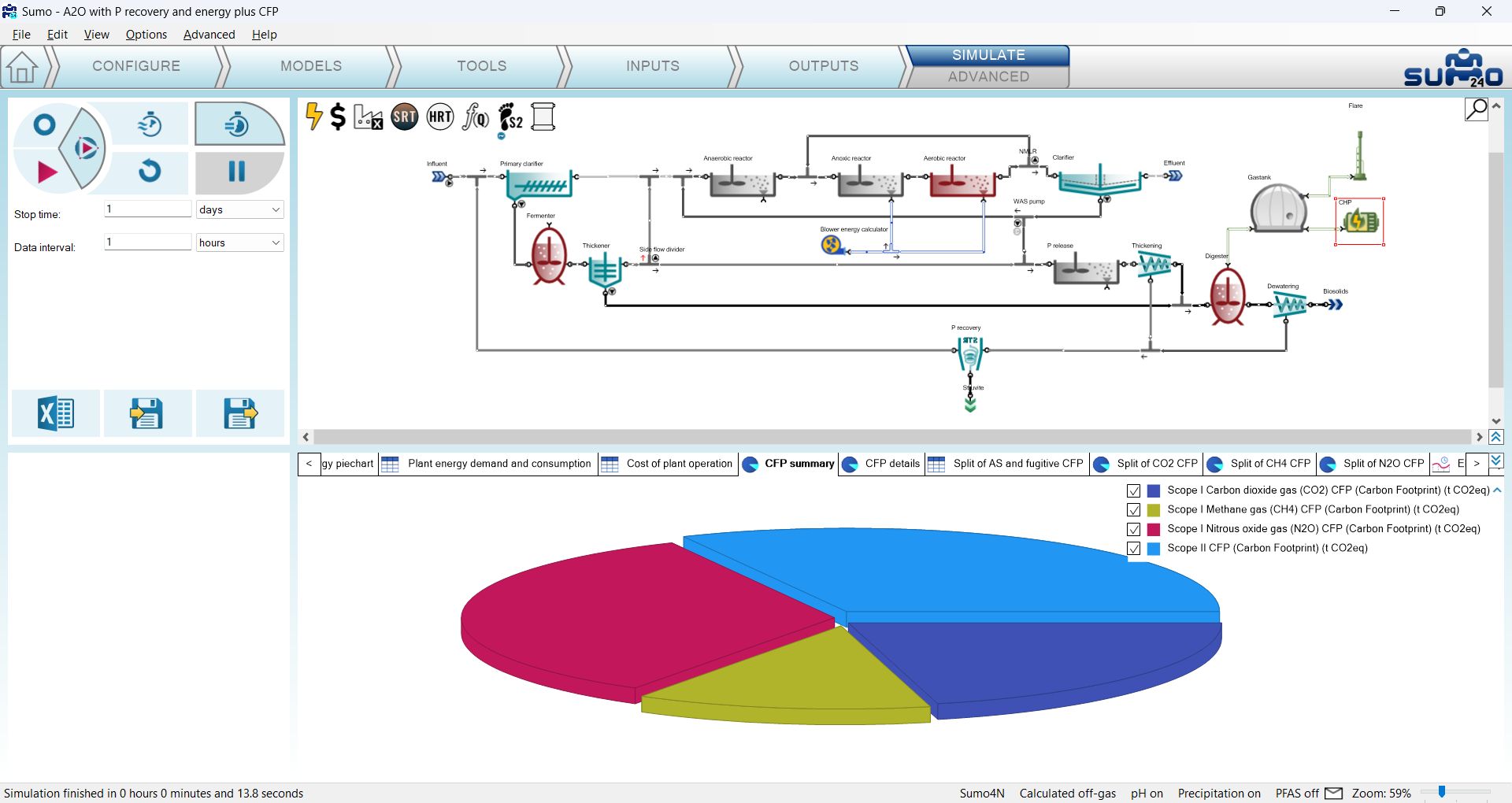Uncheck Scope I Methane gas CFP series
This screenshot has width=1512, height=803.
[x=1134, y=510]
